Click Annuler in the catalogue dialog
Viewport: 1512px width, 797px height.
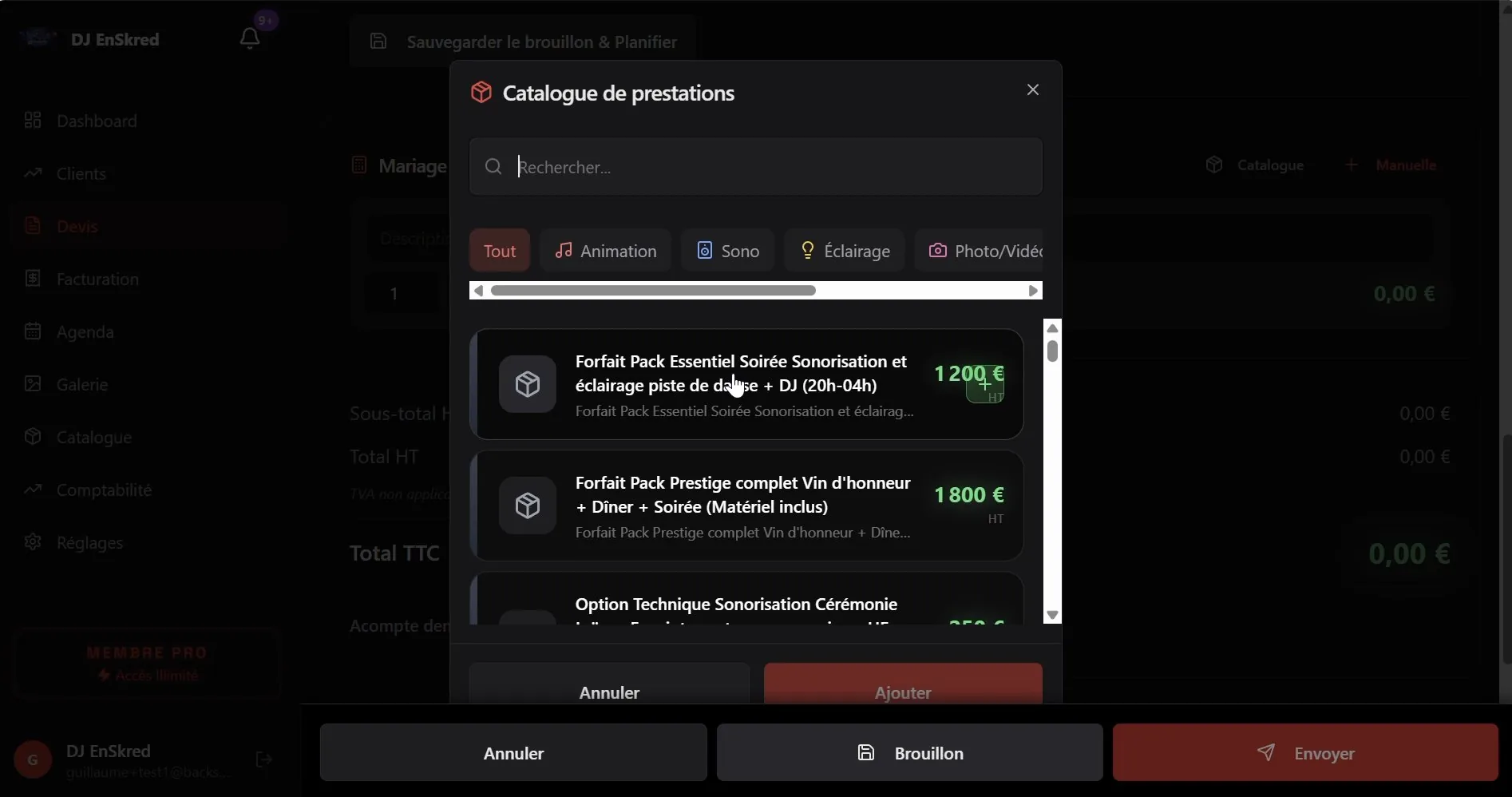609,684
